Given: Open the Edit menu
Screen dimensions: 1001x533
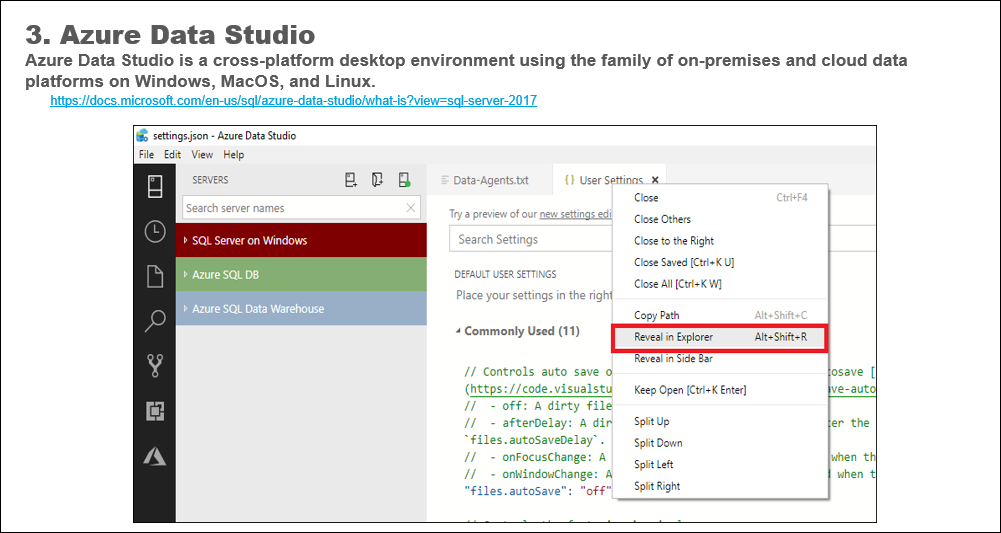Looking at the screenshot, I should coord(172,154).
